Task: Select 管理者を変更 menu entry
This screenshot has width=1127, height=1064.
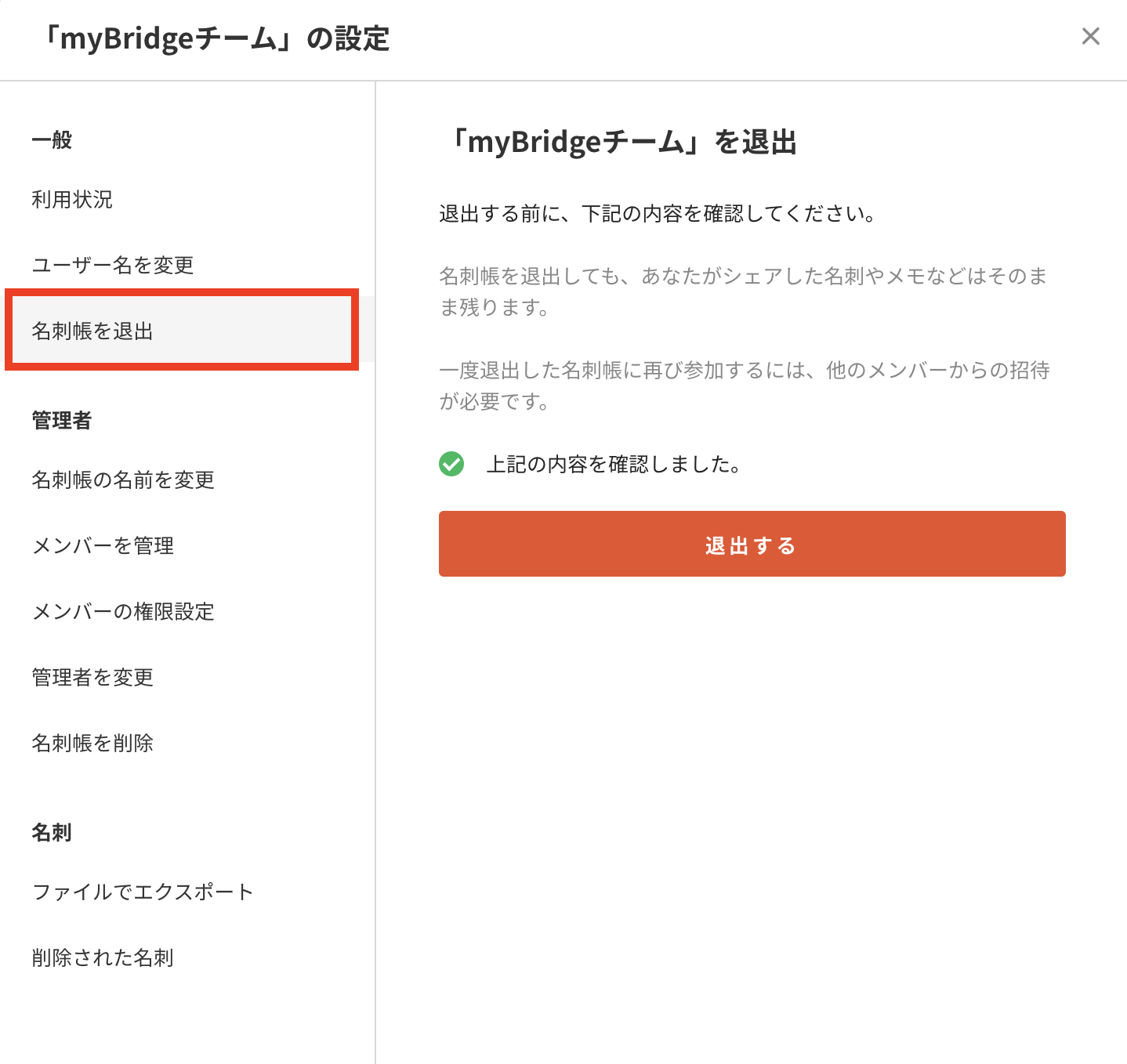Action: pos(92,677)
